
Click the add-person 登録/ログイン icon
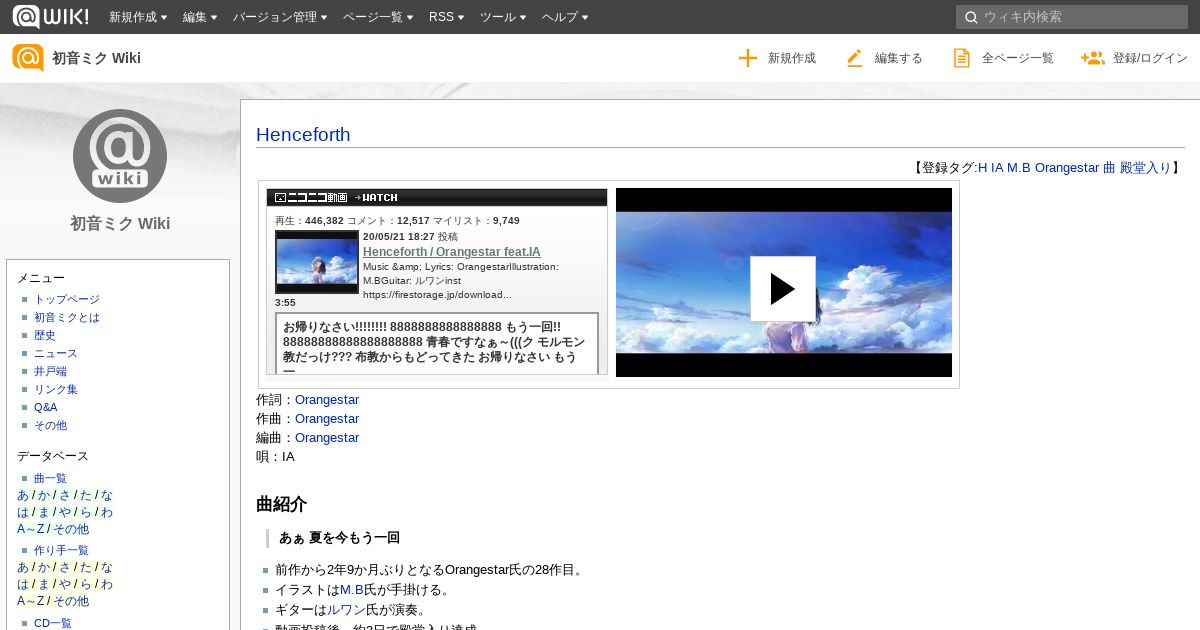coord(1092,58)
